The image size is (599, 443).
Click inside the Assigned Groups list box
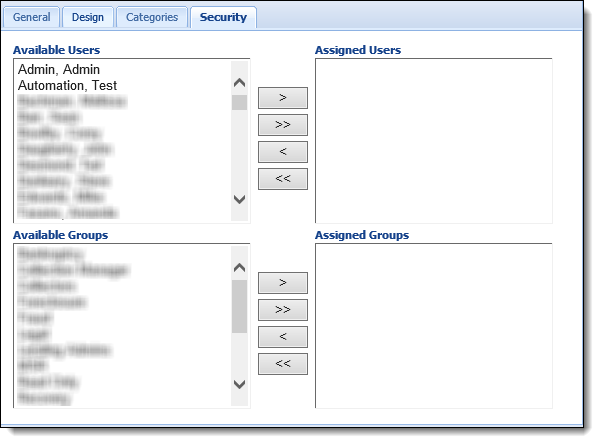click(x=434, y=326)
